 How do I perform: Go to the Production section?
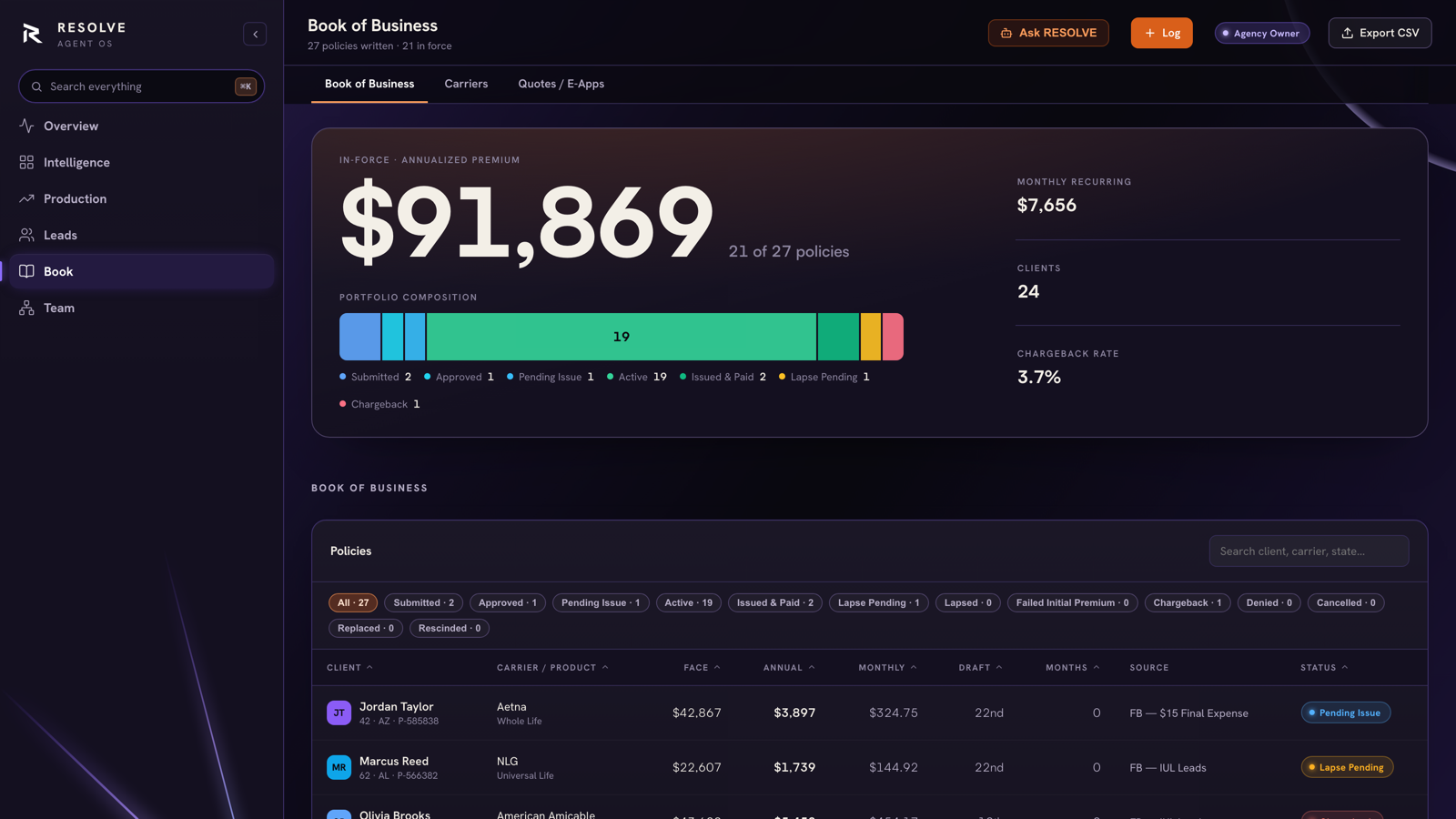pos(142,198)
